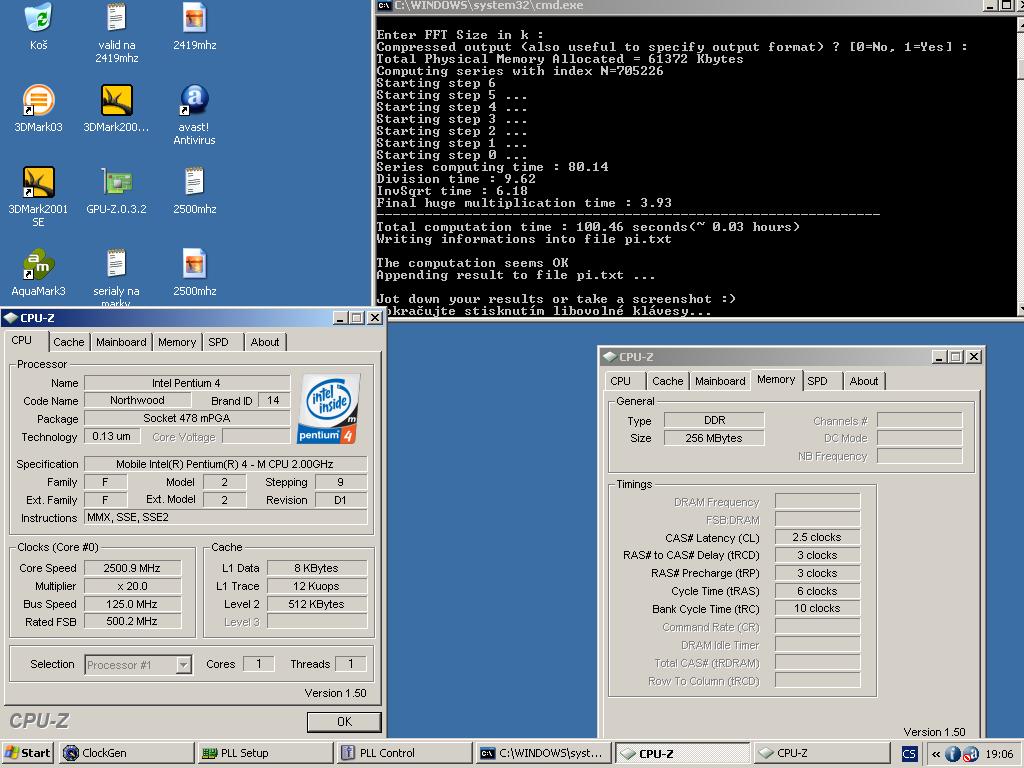
Task: Click the Instructions field MMX, SSE, SSE2
Action: coord(225,517)
